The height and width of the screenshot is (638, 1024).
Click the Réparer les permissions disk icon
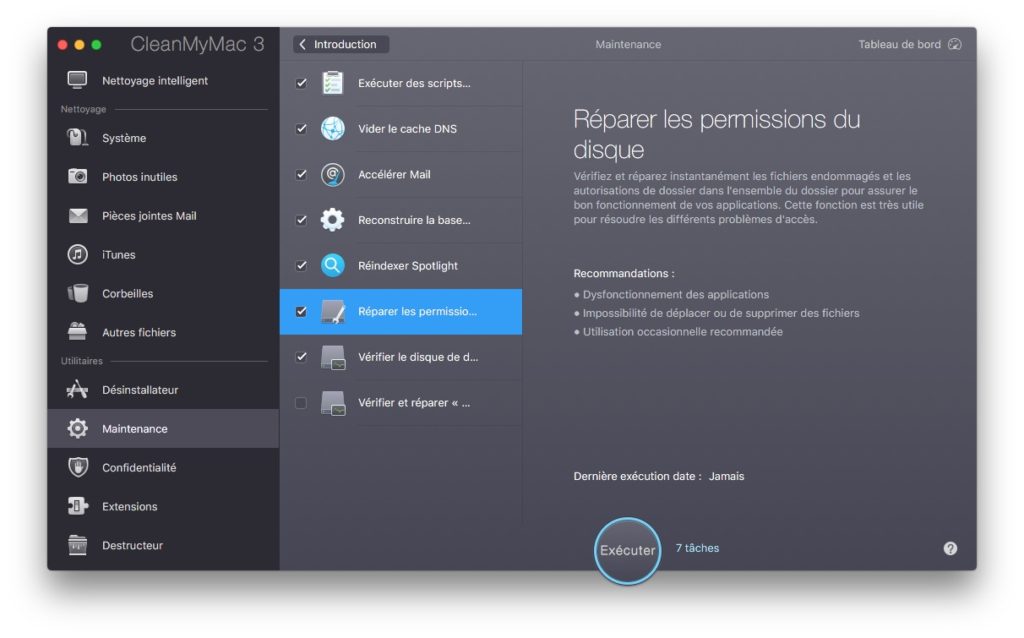[333, 311]
